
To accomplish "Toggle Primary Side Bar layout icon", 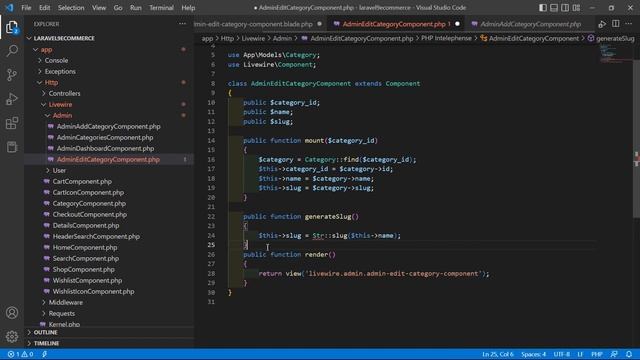I will (542, 8).
